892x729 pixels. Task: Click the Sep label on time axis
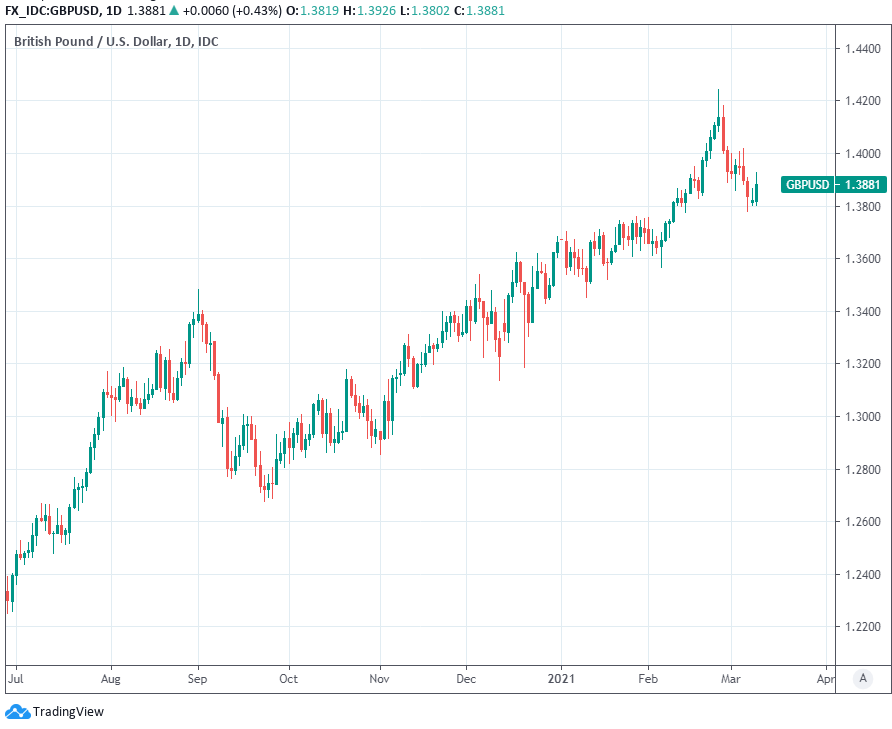tap(197, 679)
